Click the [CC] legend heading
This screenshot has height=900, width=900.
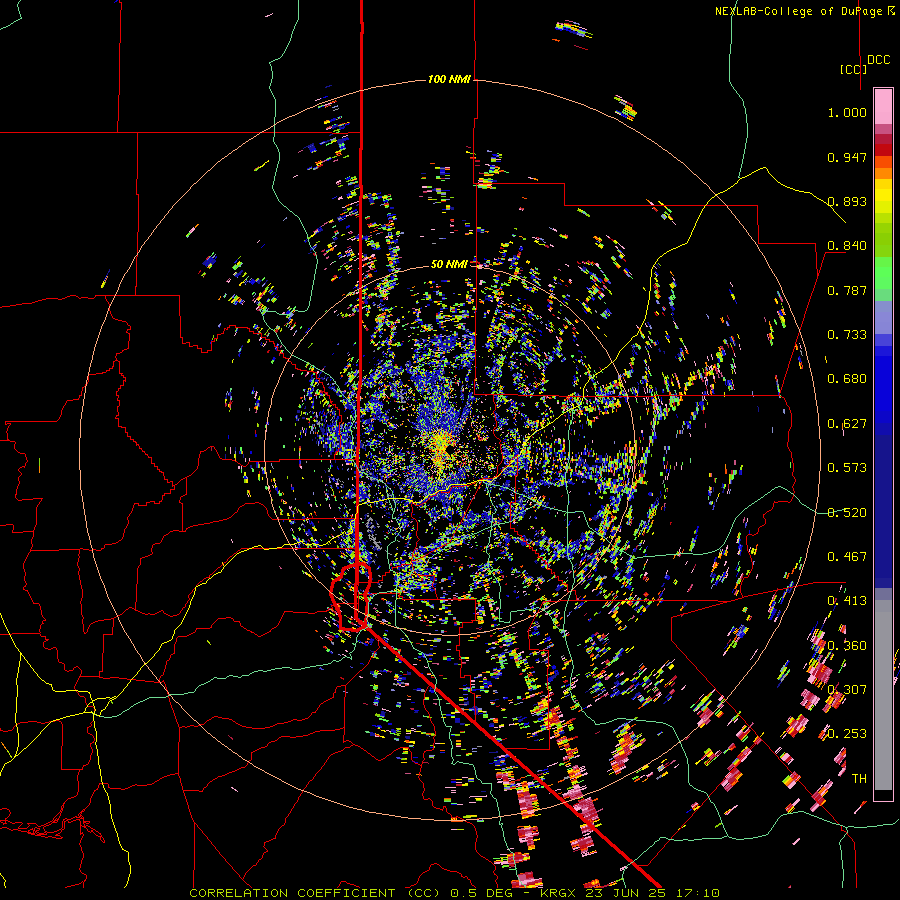click(853, 69)
